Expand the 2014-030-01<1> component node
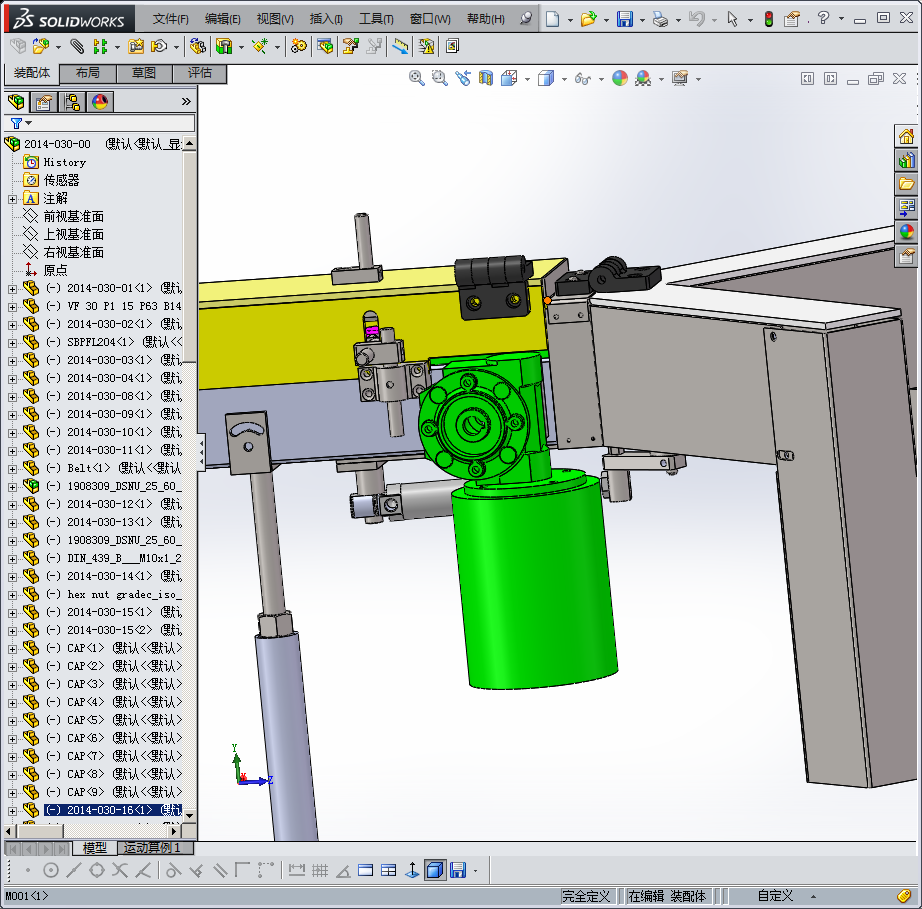The height and width of the screenshot is (909, 922). [x=12, y=288]
